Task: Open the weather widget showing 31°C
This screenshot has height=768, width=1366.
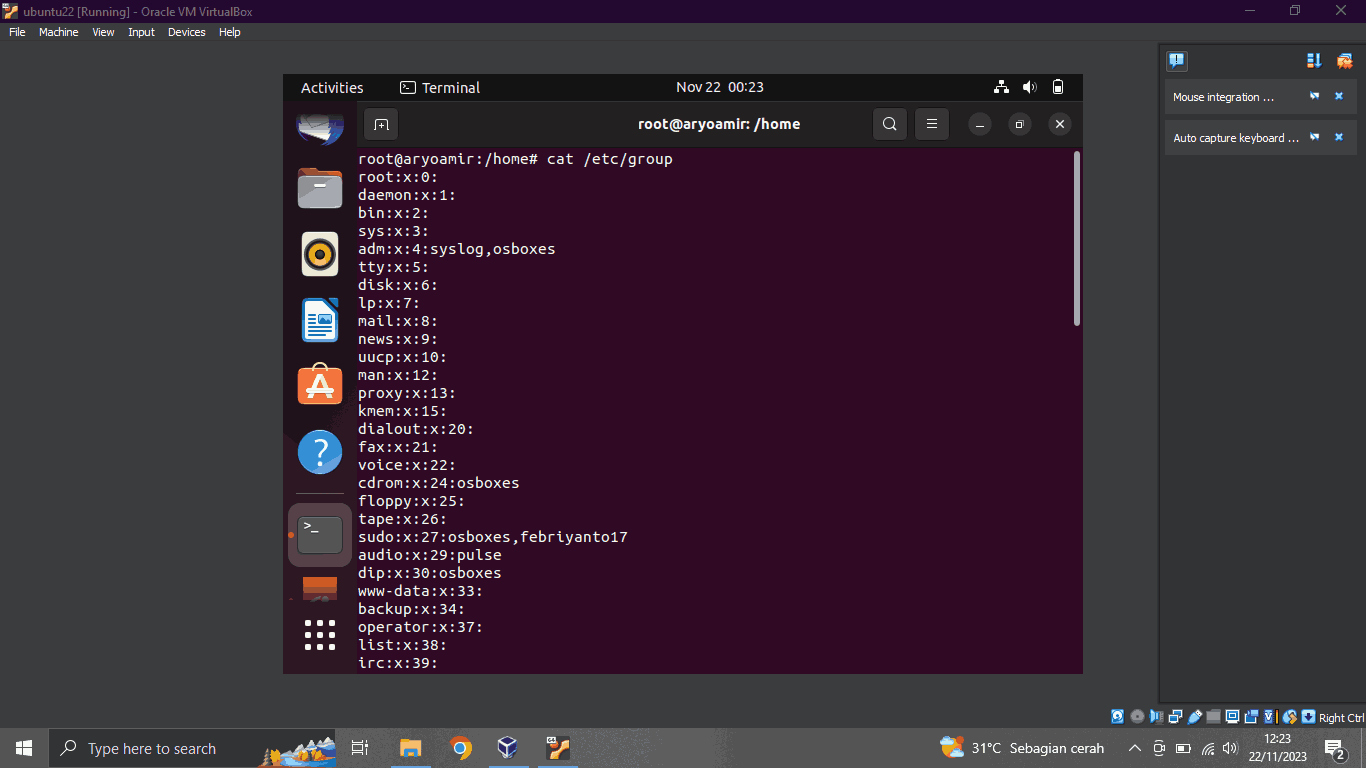Action: point(1022,748)
